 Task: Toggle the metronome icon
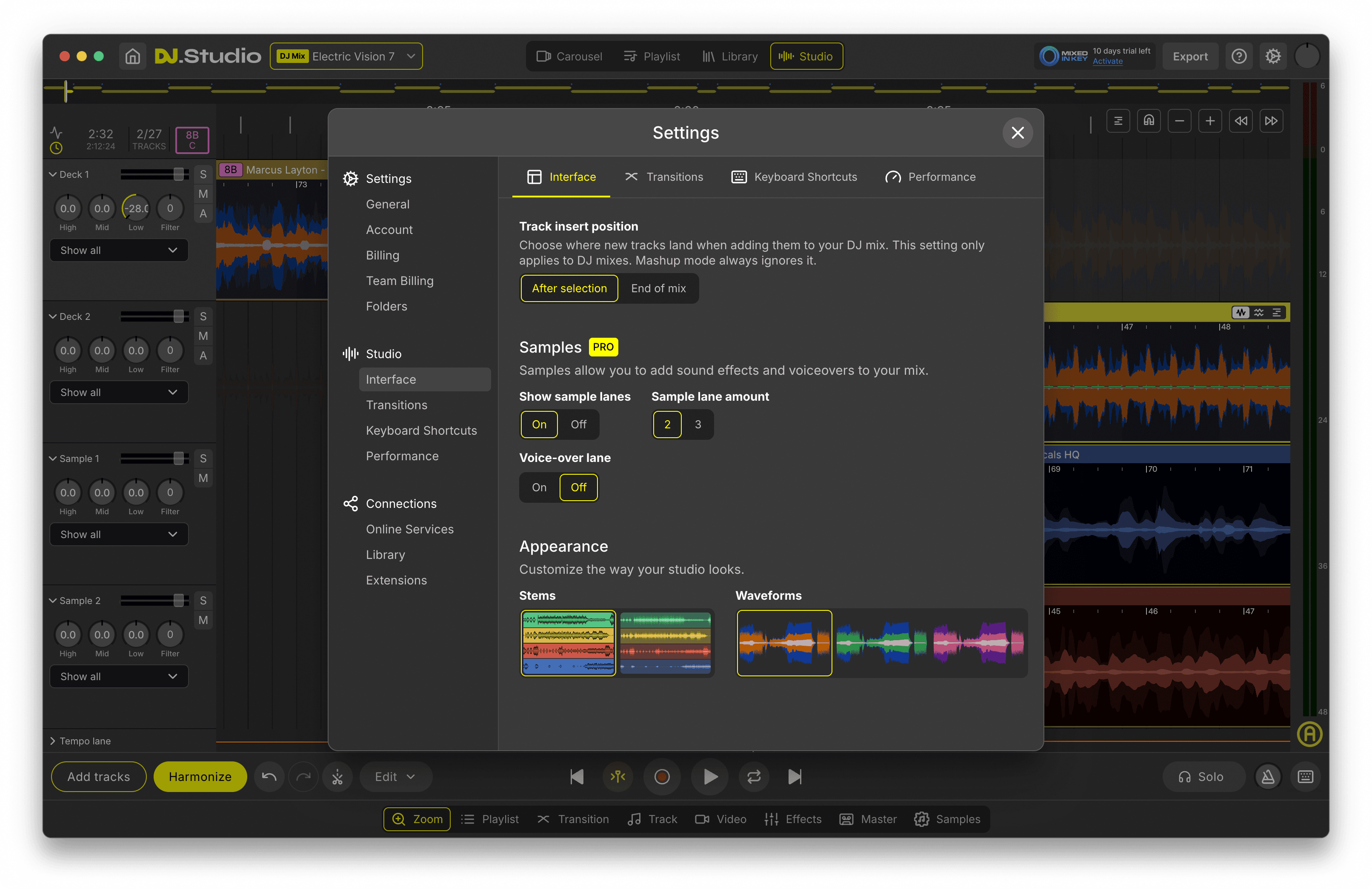pyautogui.click(x=1268, y=777)
